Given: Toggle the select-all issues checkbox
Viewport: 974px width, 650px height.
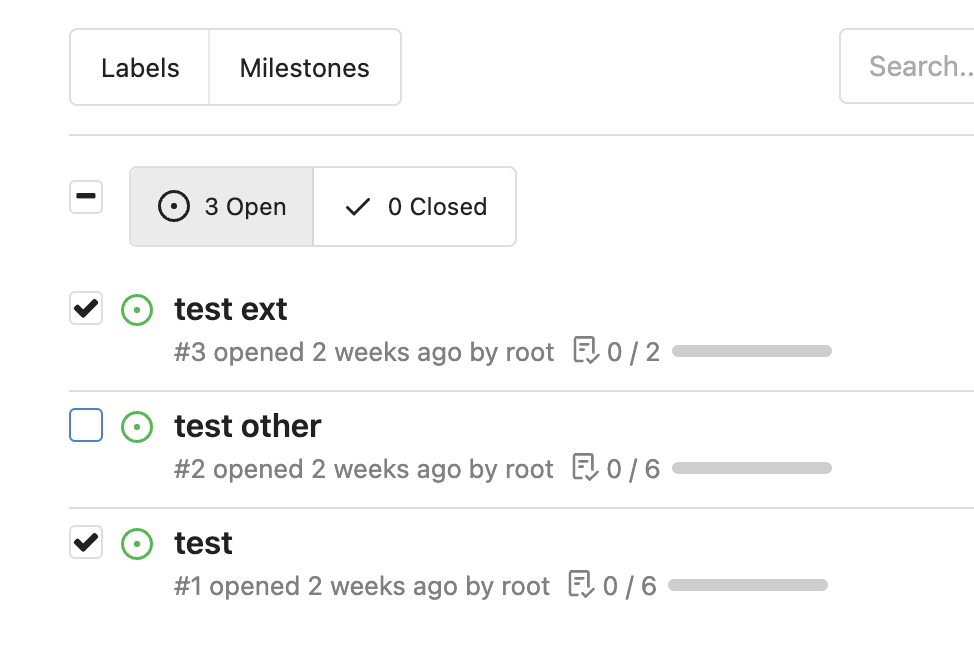Looking at the screenshot, I should click(x=86, y=197).
